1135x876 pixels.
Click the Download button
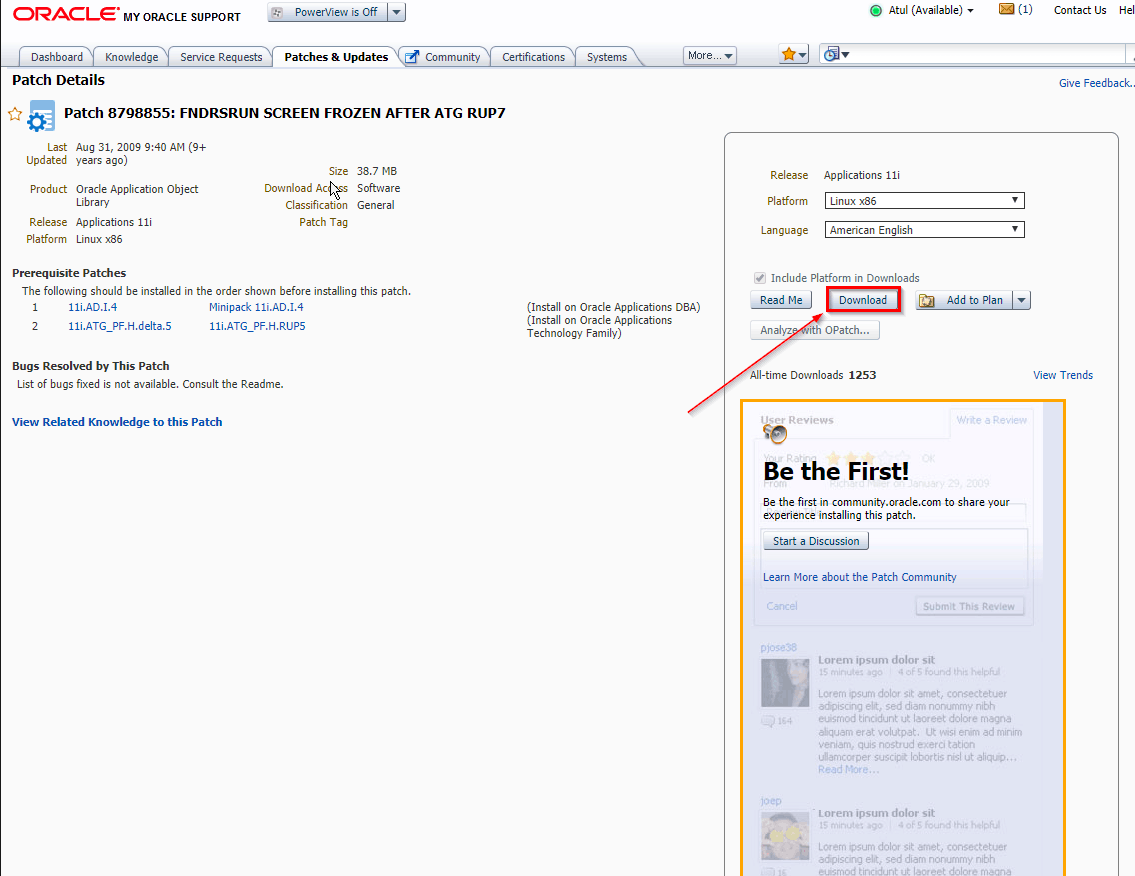click(863, 300)
